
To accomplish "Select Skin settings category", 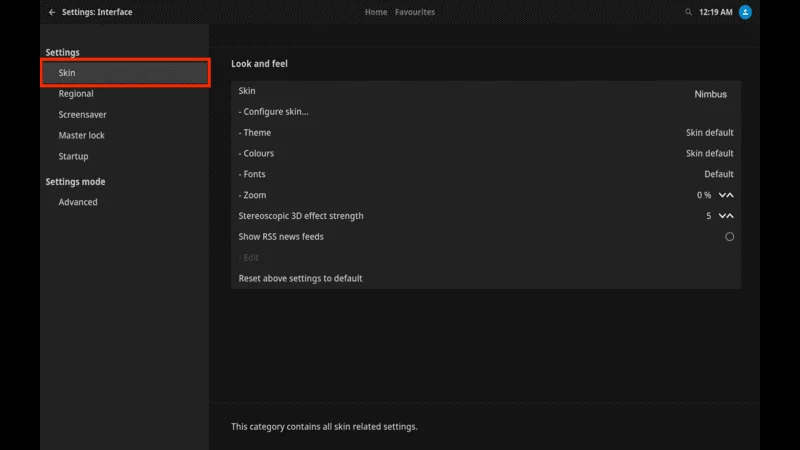I will pyautogui.click(x=125, y=72).
